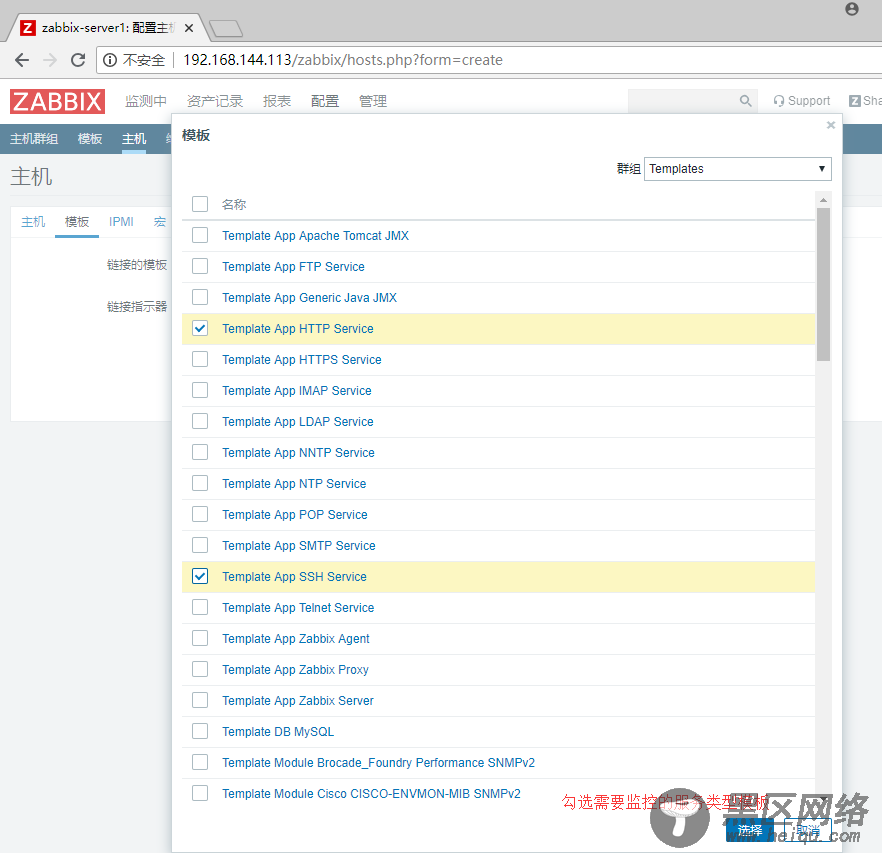Click the 取消 button

pos(808,830)
